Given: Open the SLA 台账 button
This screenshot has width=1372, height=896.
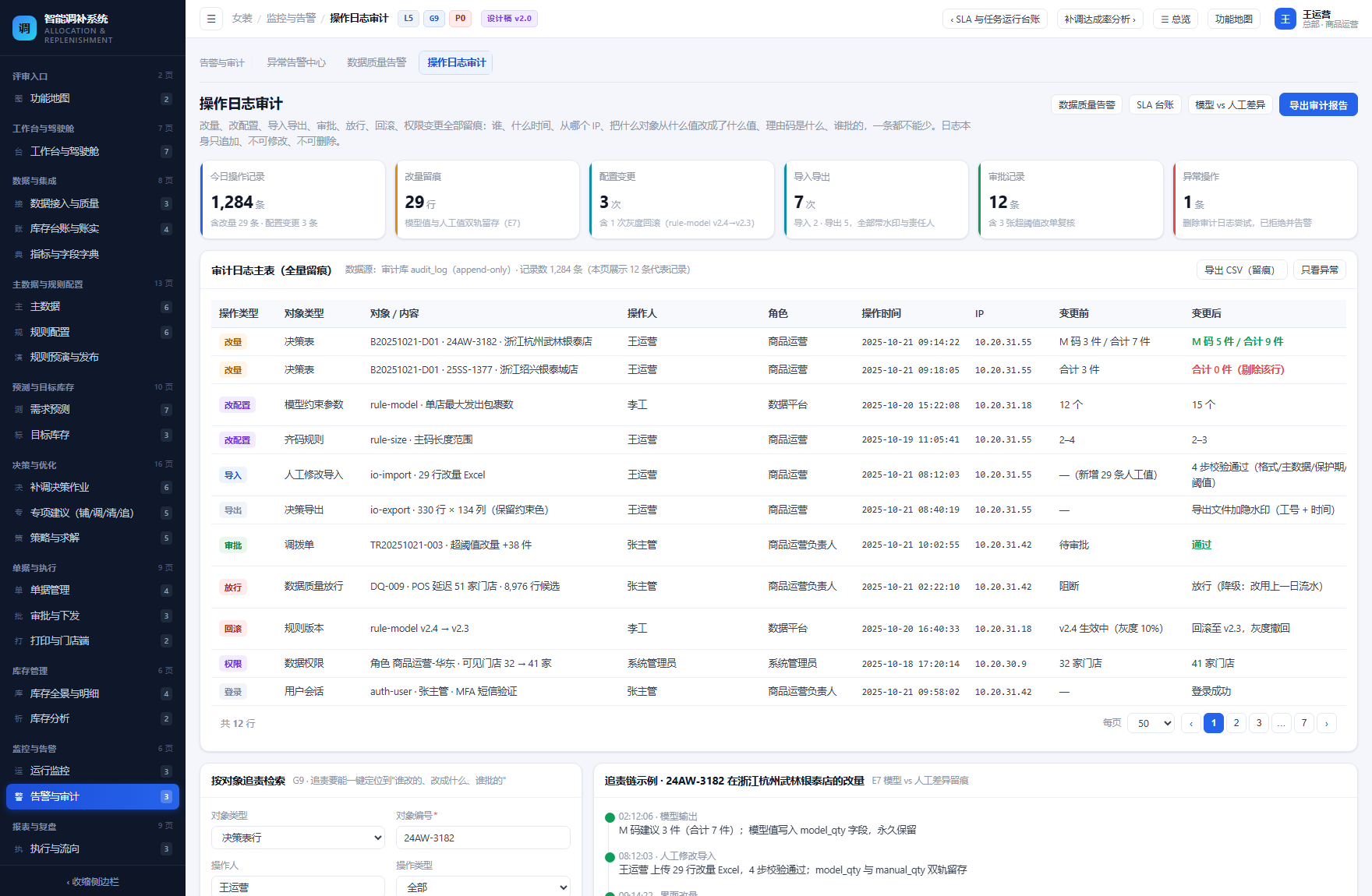Looking at the screenshot, I should tap(1155, 104).
